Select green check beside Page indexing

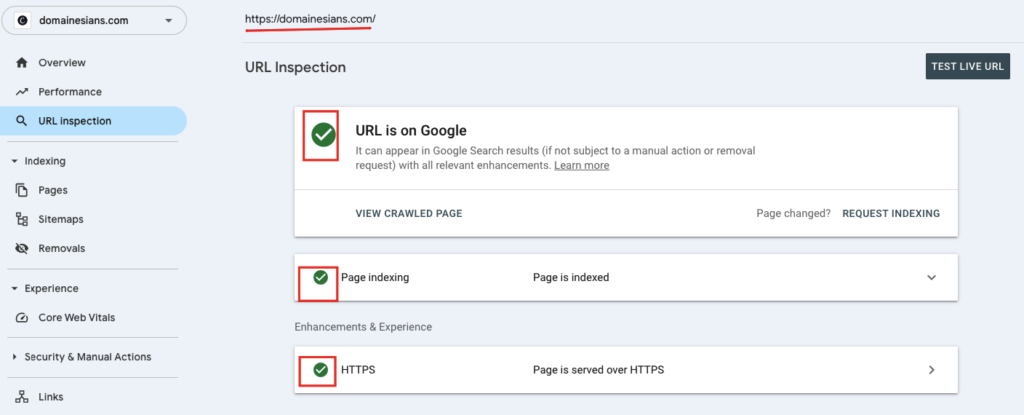[x=321, y=277]
